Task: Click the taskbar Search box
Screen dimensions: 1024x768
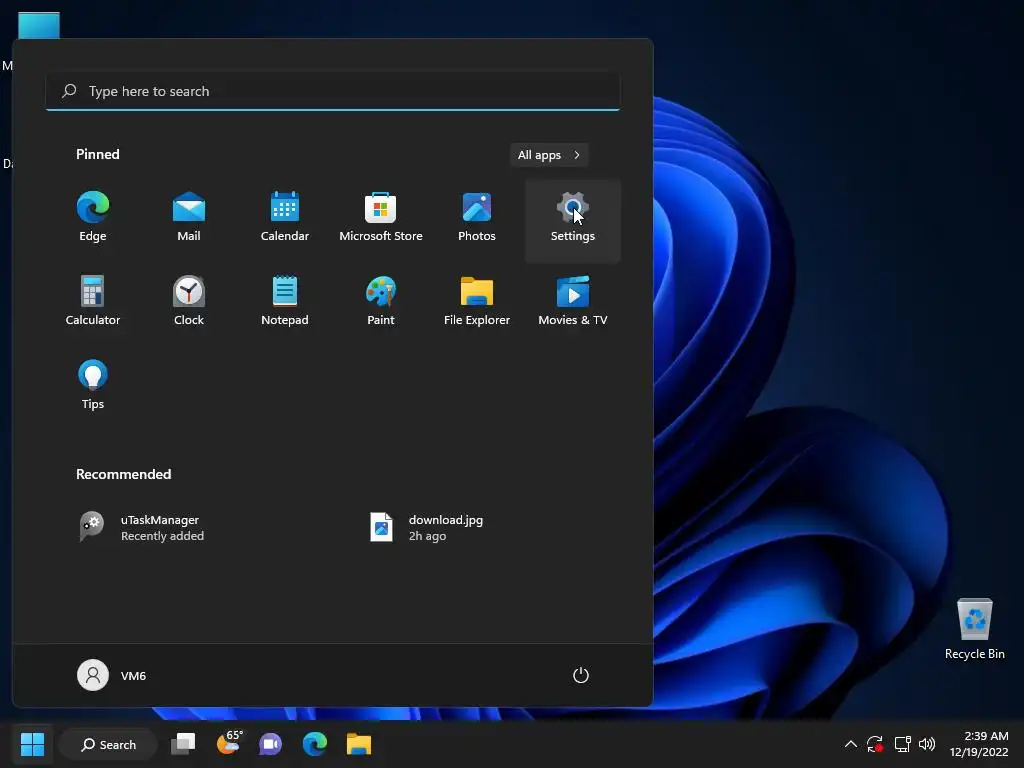Action: (108, 744)
